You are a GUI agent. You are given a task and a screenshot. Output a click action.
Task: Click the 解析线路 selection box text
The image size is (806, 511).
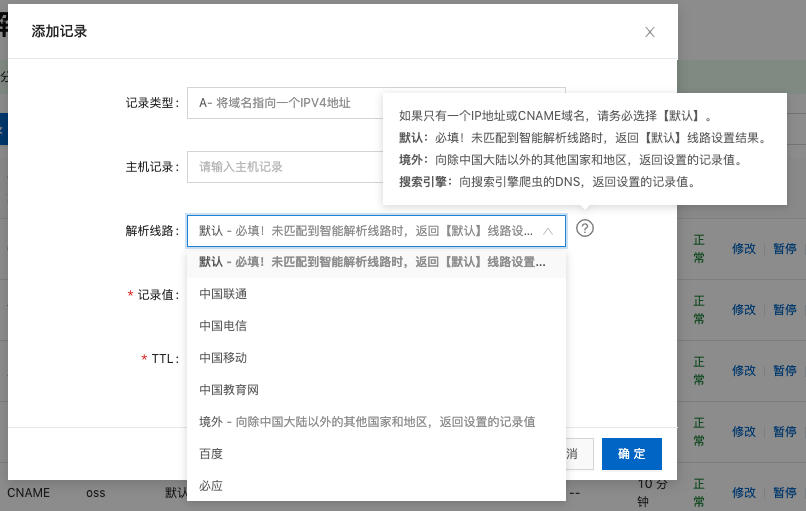(x=365, y=230)
